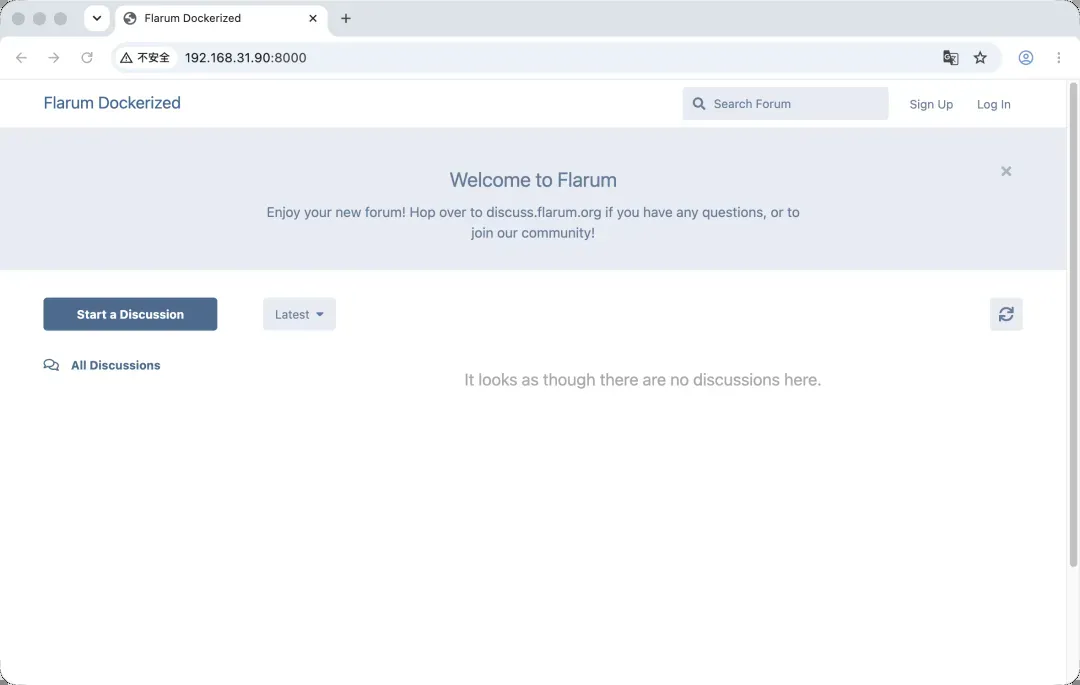
Task: Go to Flarum Dockerized home title
Action: [112, 103]
